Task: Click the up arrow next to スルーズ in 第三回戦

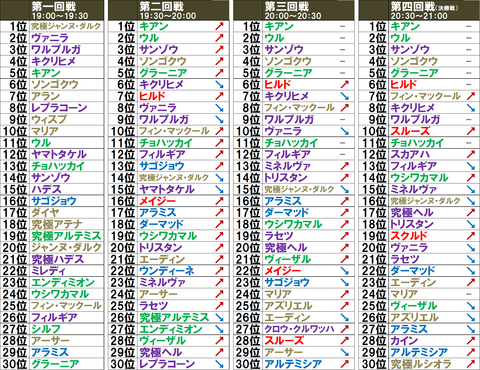Action: tap(344, 341)
